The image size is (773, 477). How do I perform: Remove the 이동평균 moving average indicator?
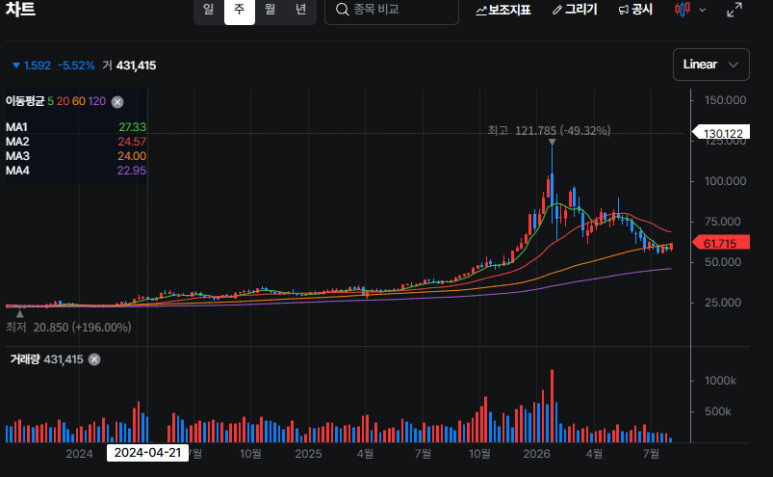117,102
